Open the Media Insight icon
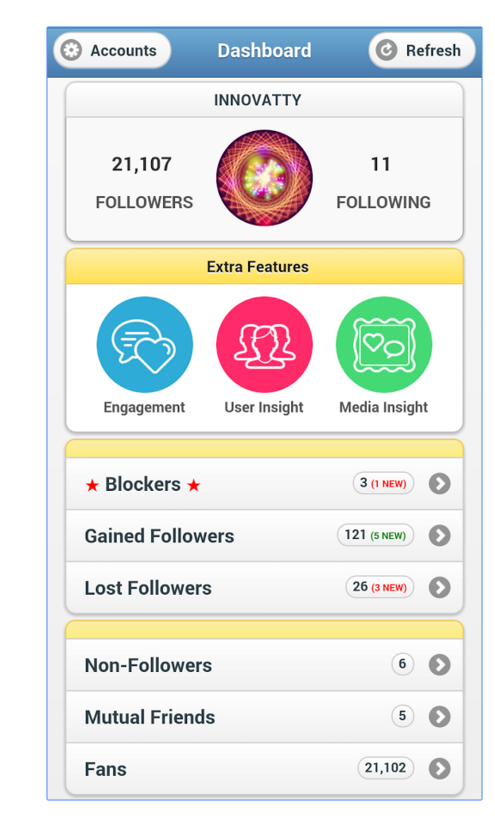Viewport: 495px width, 819px height. [384, 345]
